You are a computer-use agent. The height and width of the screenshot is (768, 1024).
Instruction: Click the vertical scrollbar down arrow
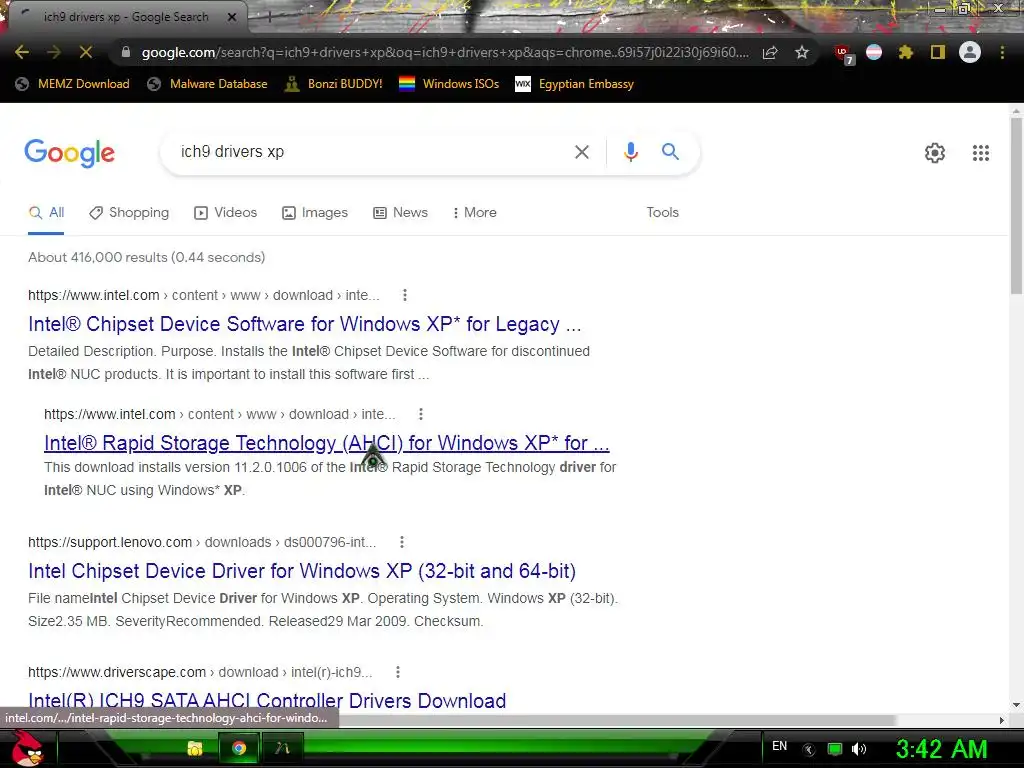click(1016, 705)
